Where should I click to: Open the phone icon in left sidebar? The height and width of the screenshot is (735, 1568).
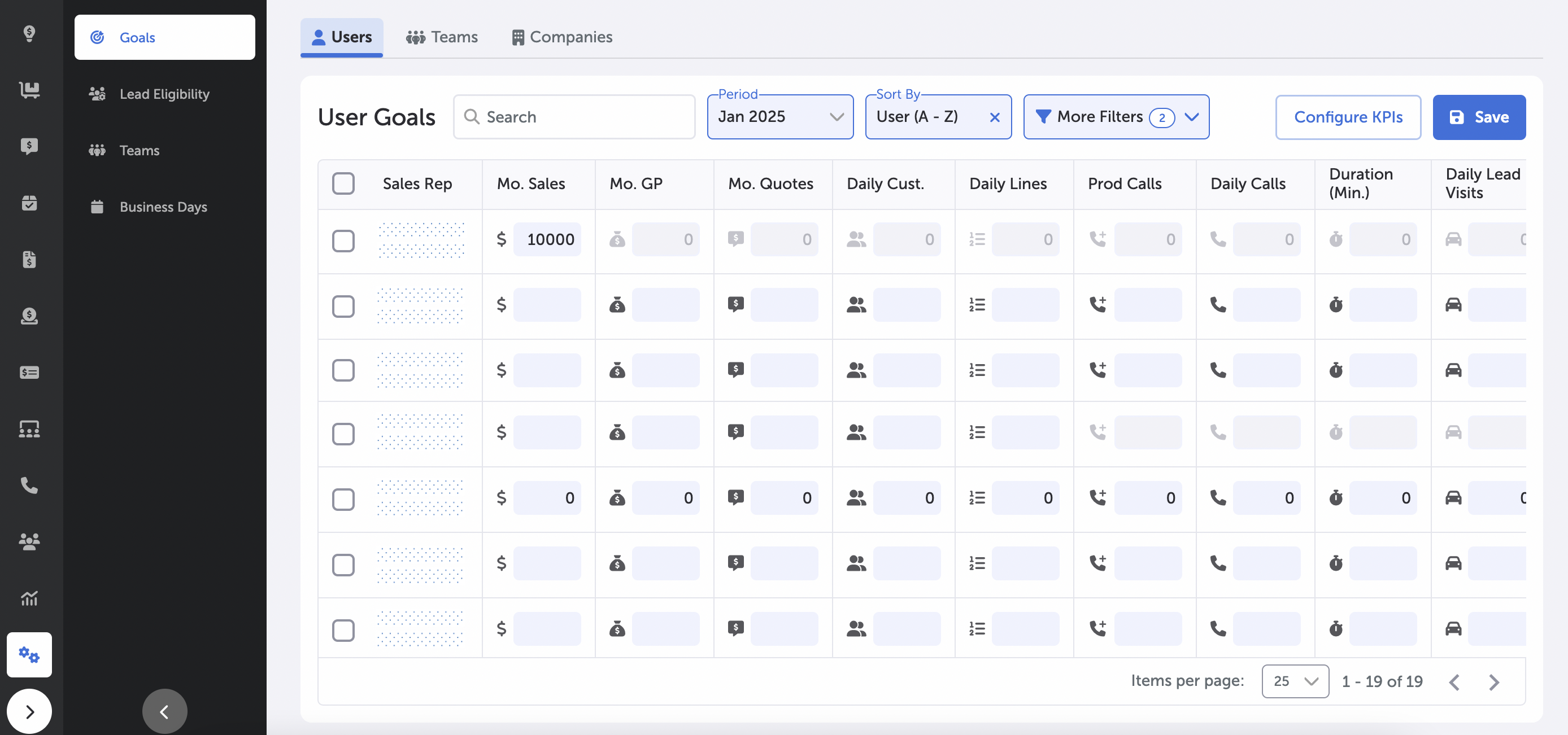[x=29, y=485]
